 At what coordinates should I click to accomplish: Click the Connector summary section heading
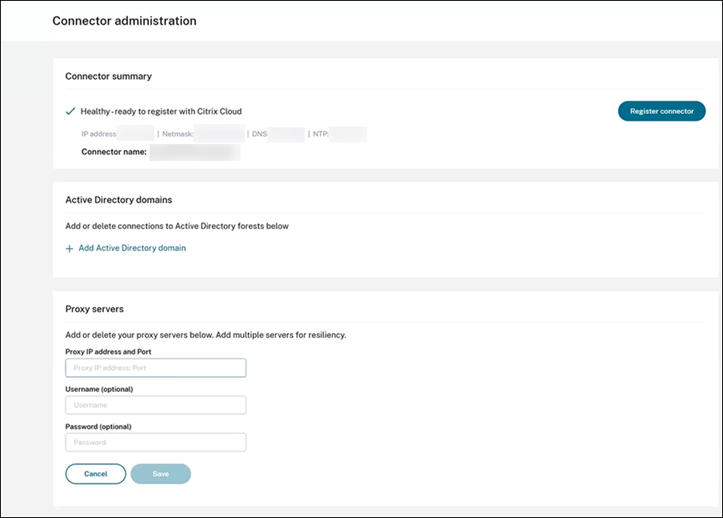tap(108, 76)
